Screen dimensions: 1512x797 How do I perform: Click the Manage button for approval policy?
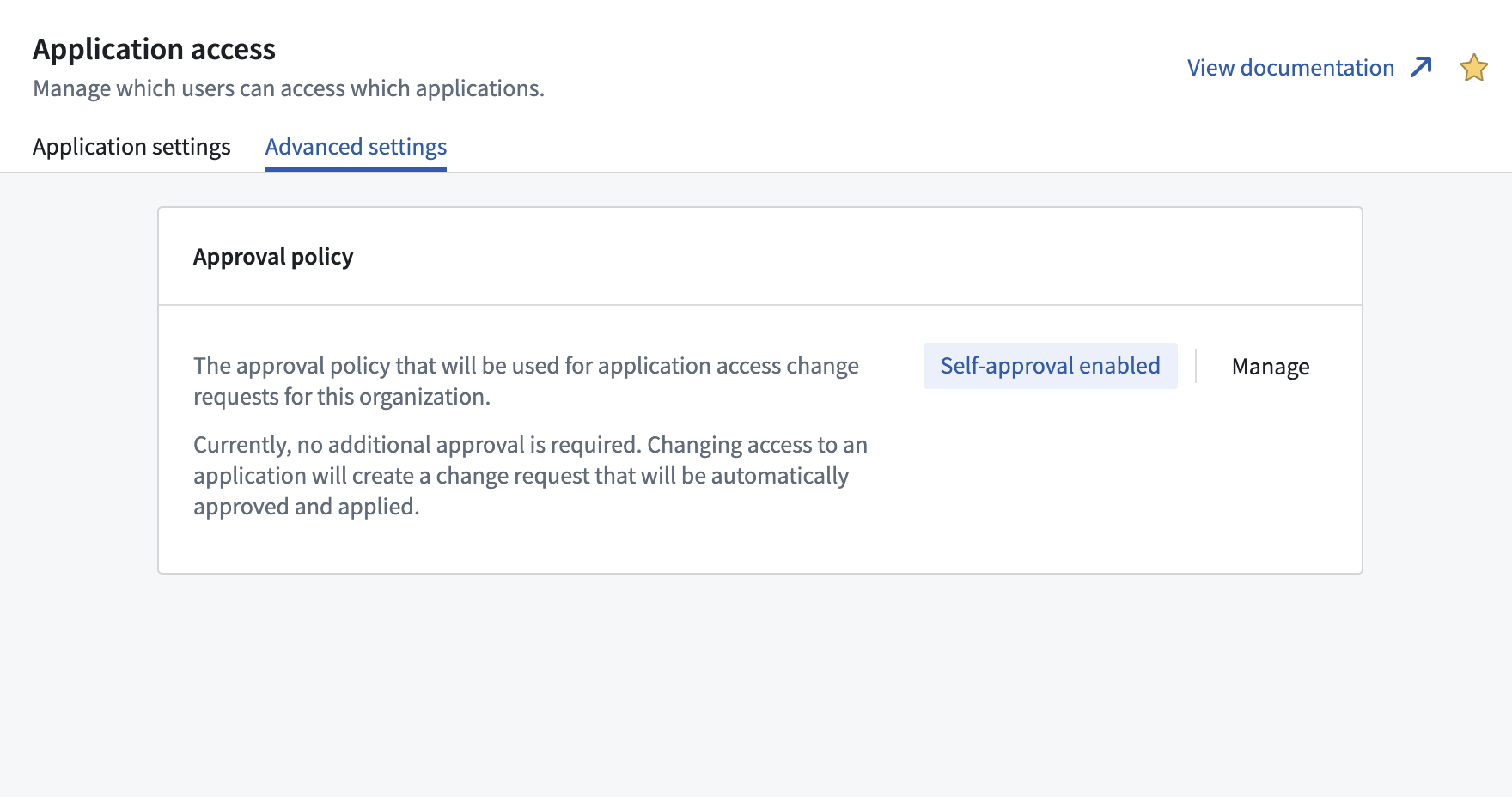(x=1271, y=367)
